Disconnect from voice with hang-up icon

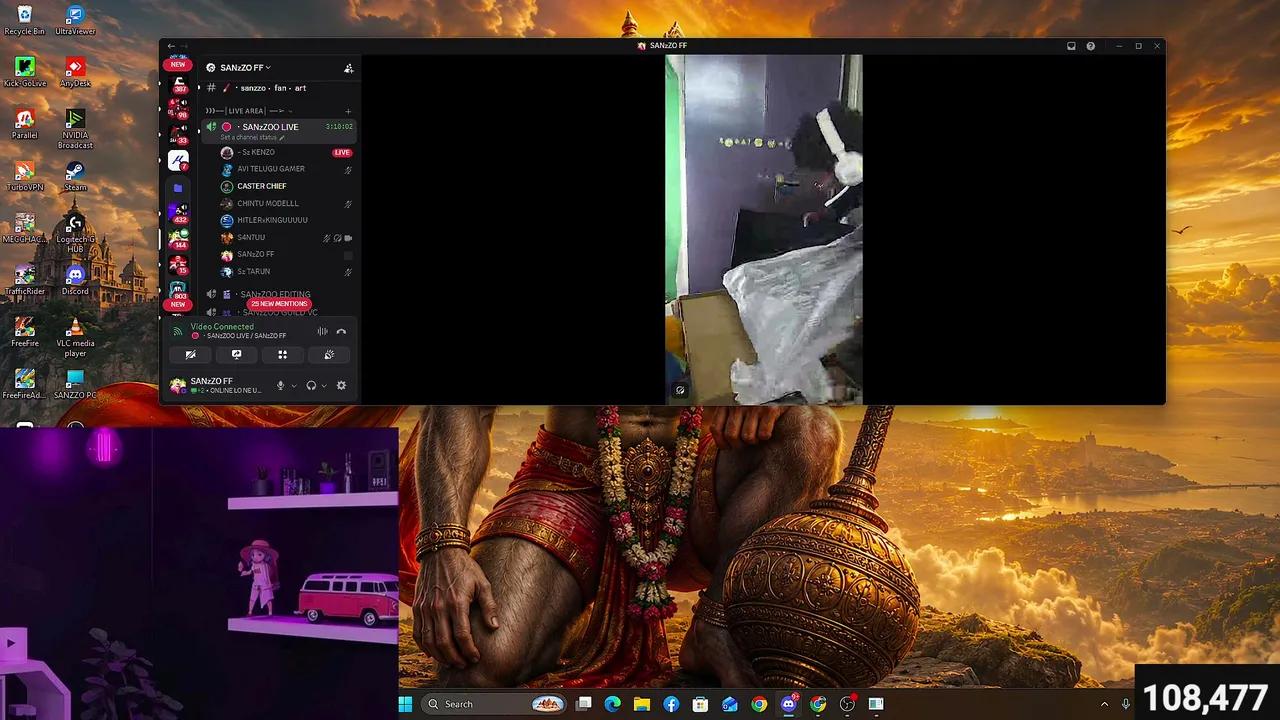click(x=341, y=331)
